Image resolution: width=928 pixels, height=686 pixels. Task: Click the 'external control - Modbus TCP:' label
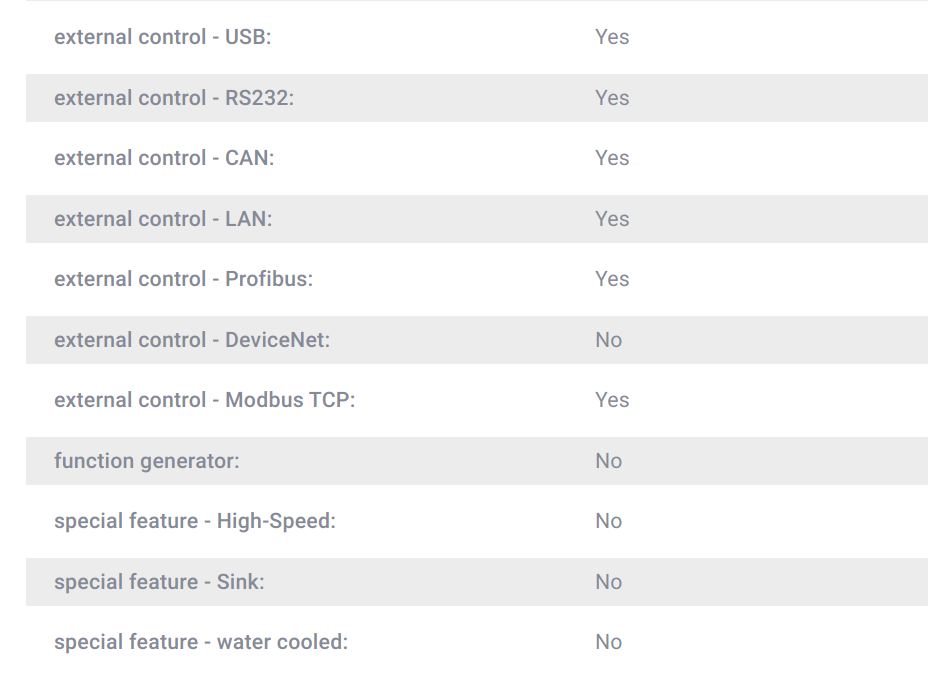(x=205, y=400)
